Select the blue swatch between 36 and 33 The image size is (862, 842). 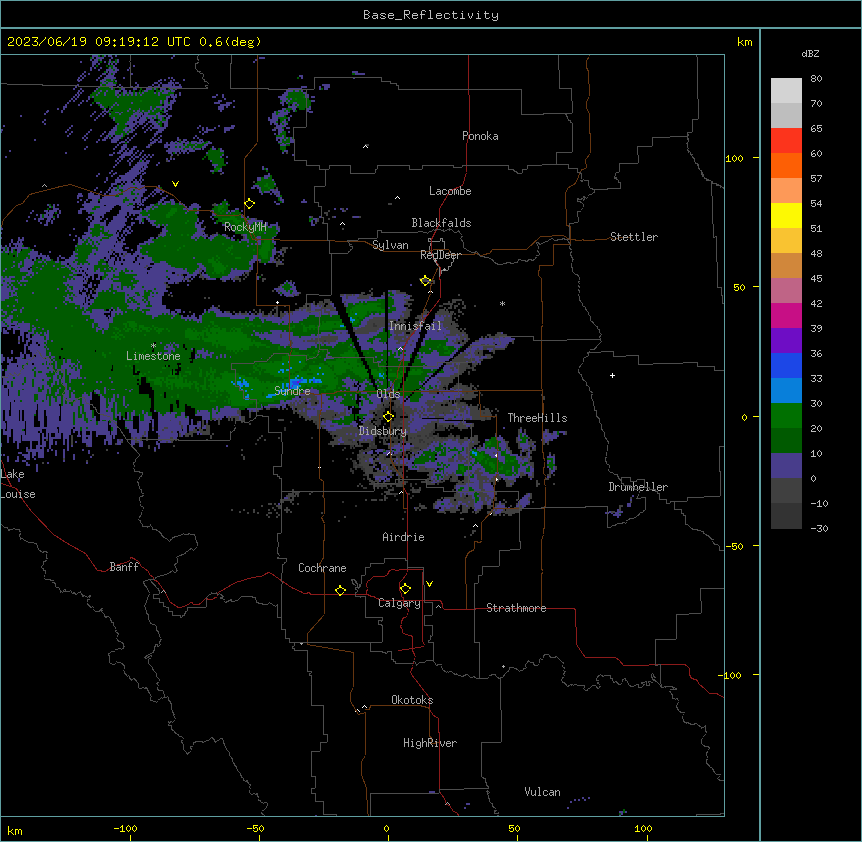click(786, 365)
